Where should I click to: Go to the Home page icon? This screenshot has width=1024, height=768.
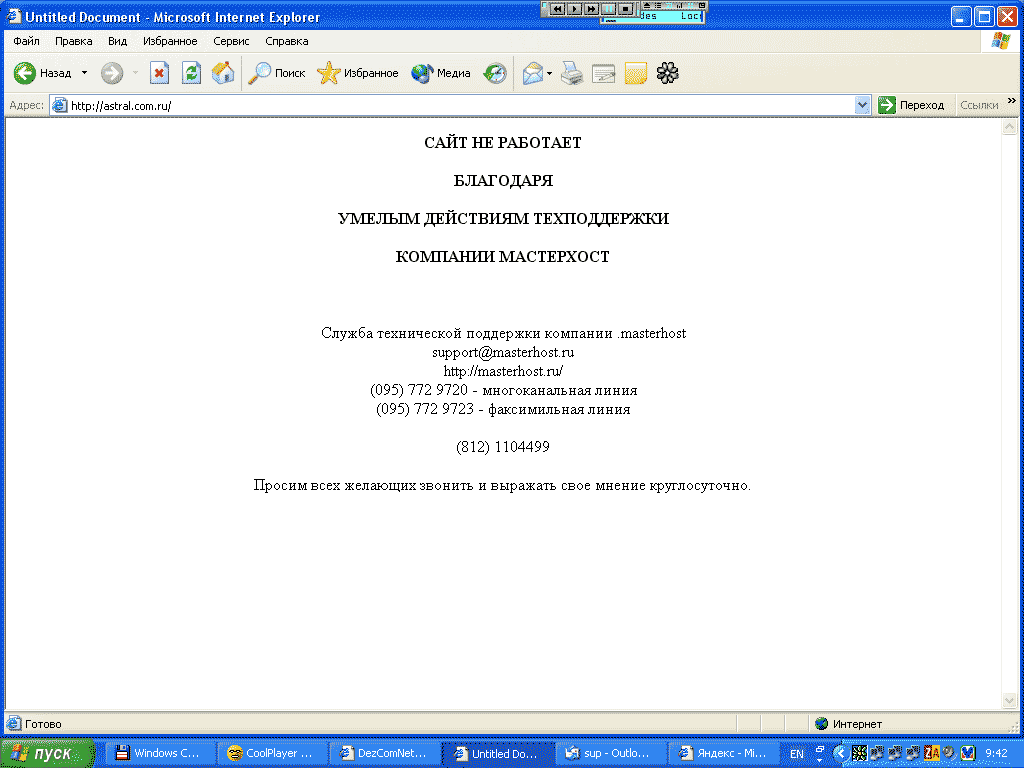(223, 73)
